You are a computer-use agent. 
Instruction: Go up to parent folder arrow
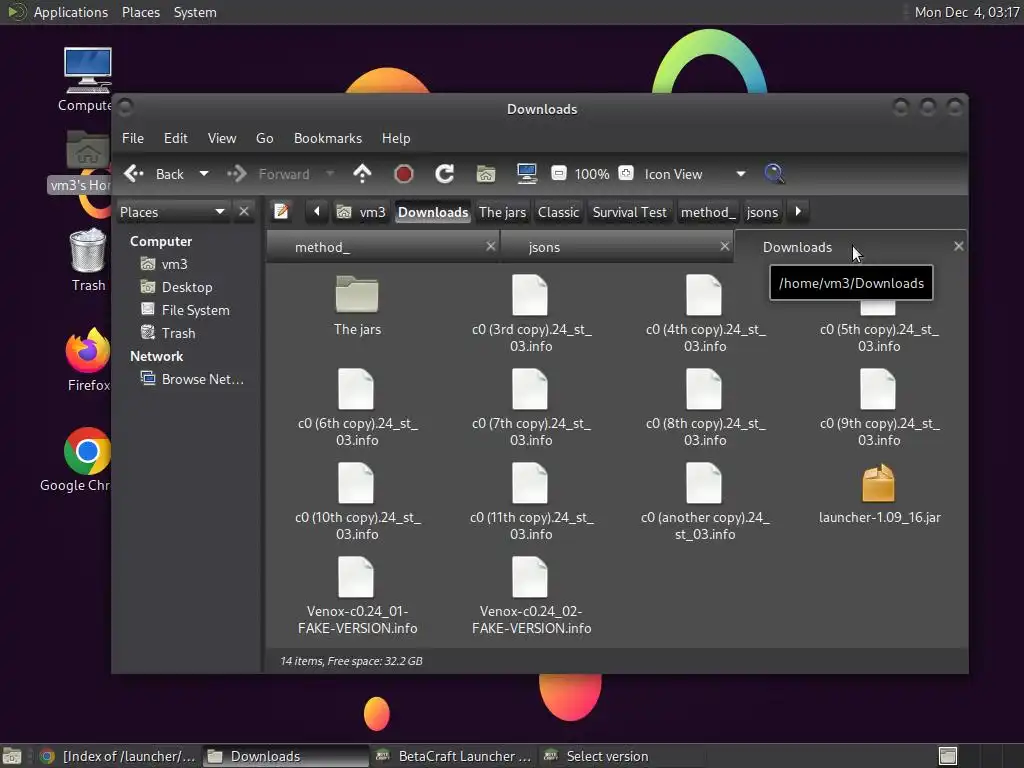pyautogui.click(x=362, y=174)
